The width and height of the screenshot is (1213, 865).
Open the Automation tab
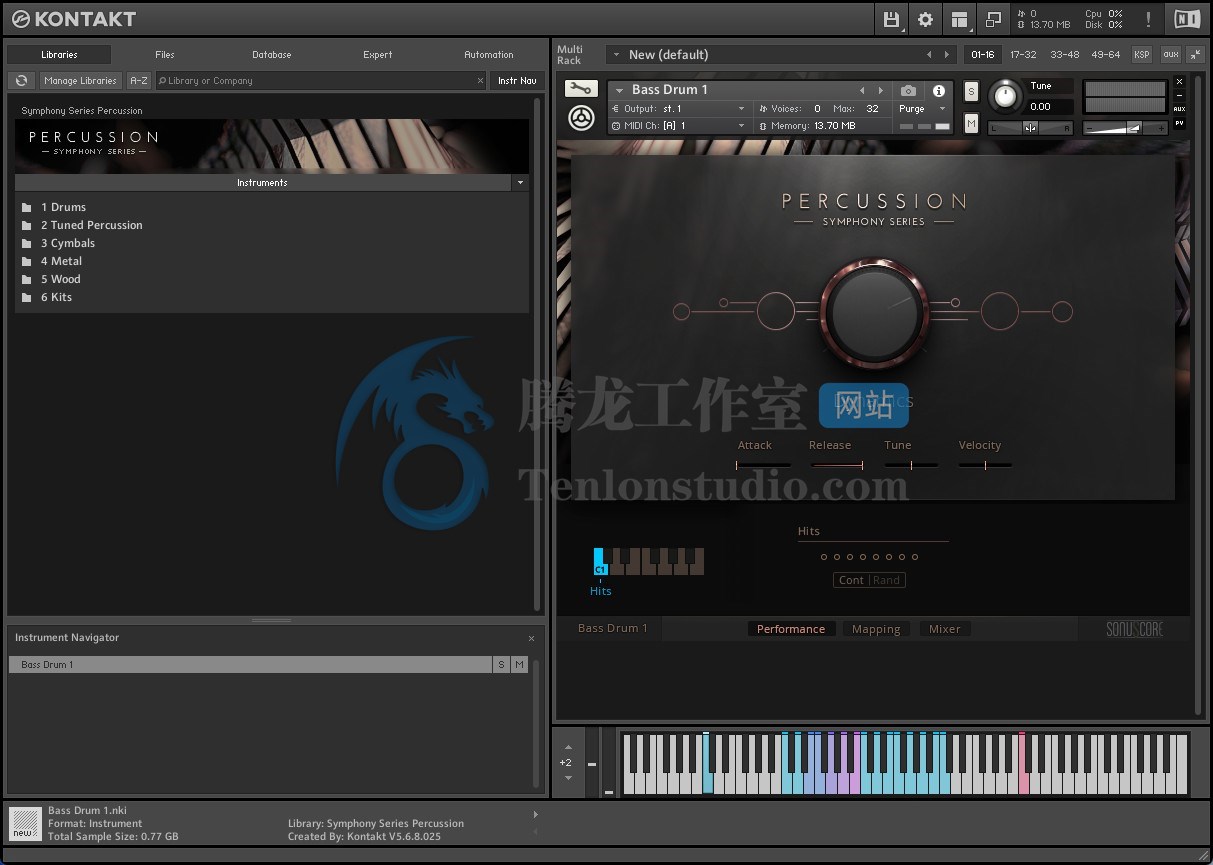coord(489,55)
